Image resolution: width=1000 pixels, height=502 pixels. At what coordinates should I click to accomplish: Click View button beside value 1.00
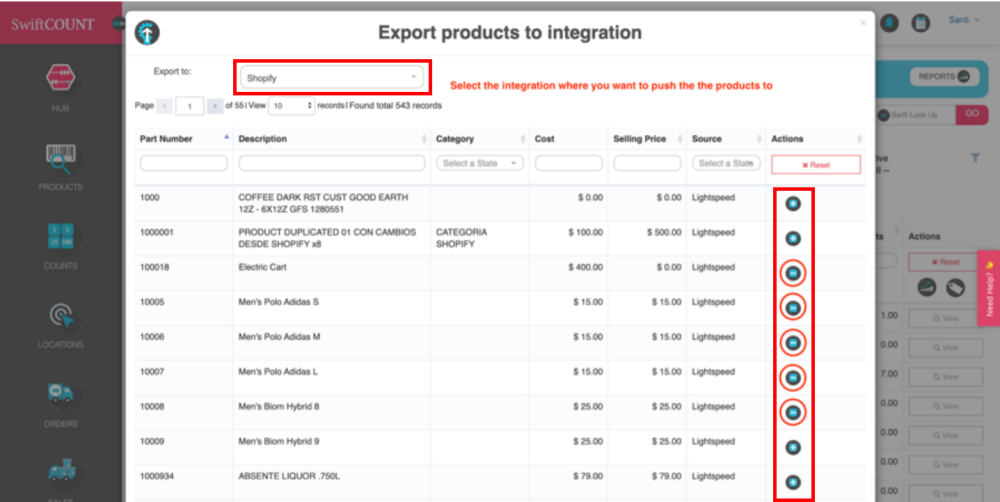tap(945, 318)
